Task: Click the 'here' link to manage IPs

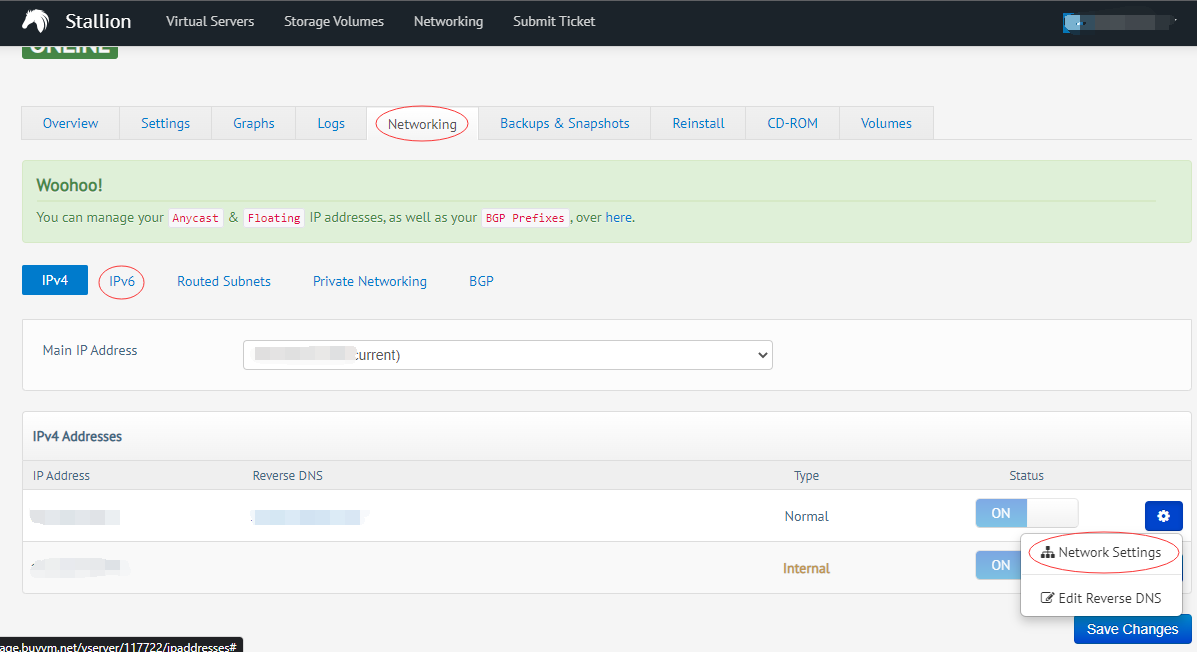Action: [x=618, y=217]
